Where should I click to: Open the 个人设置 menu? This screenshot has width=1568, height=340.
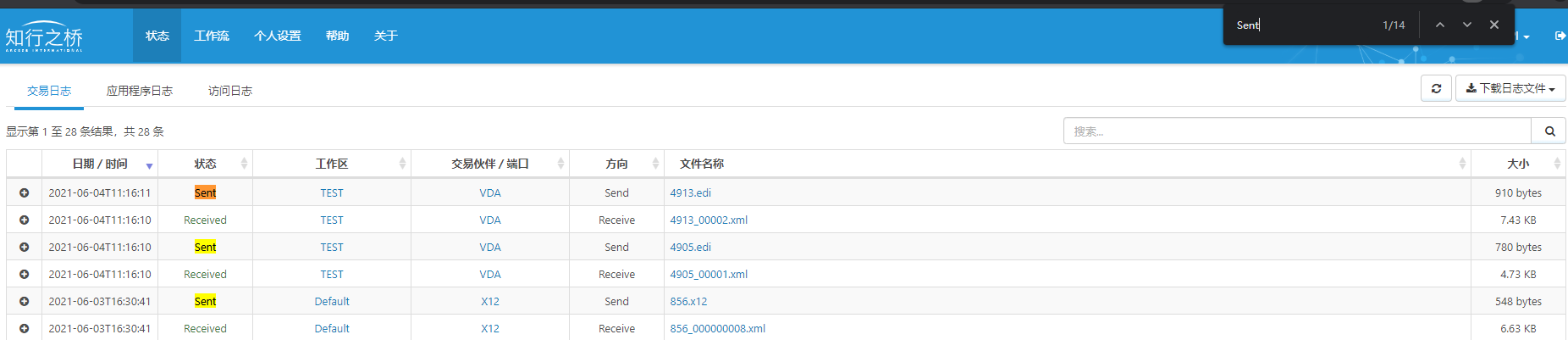pos(278,36)
